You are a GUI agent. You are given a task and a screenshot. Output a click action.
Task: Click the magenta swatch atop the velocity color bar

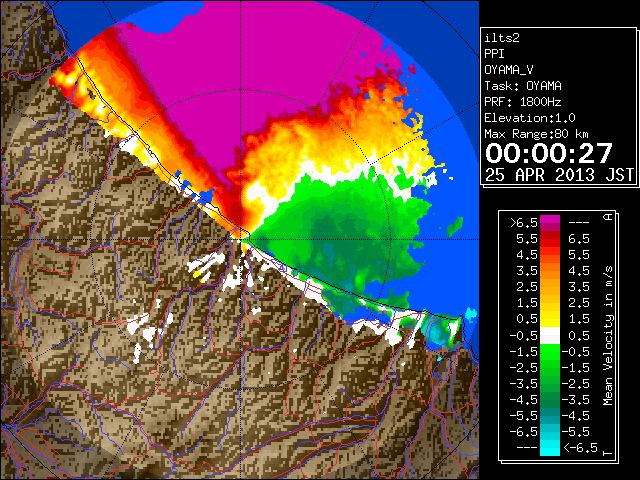[550, 220]
